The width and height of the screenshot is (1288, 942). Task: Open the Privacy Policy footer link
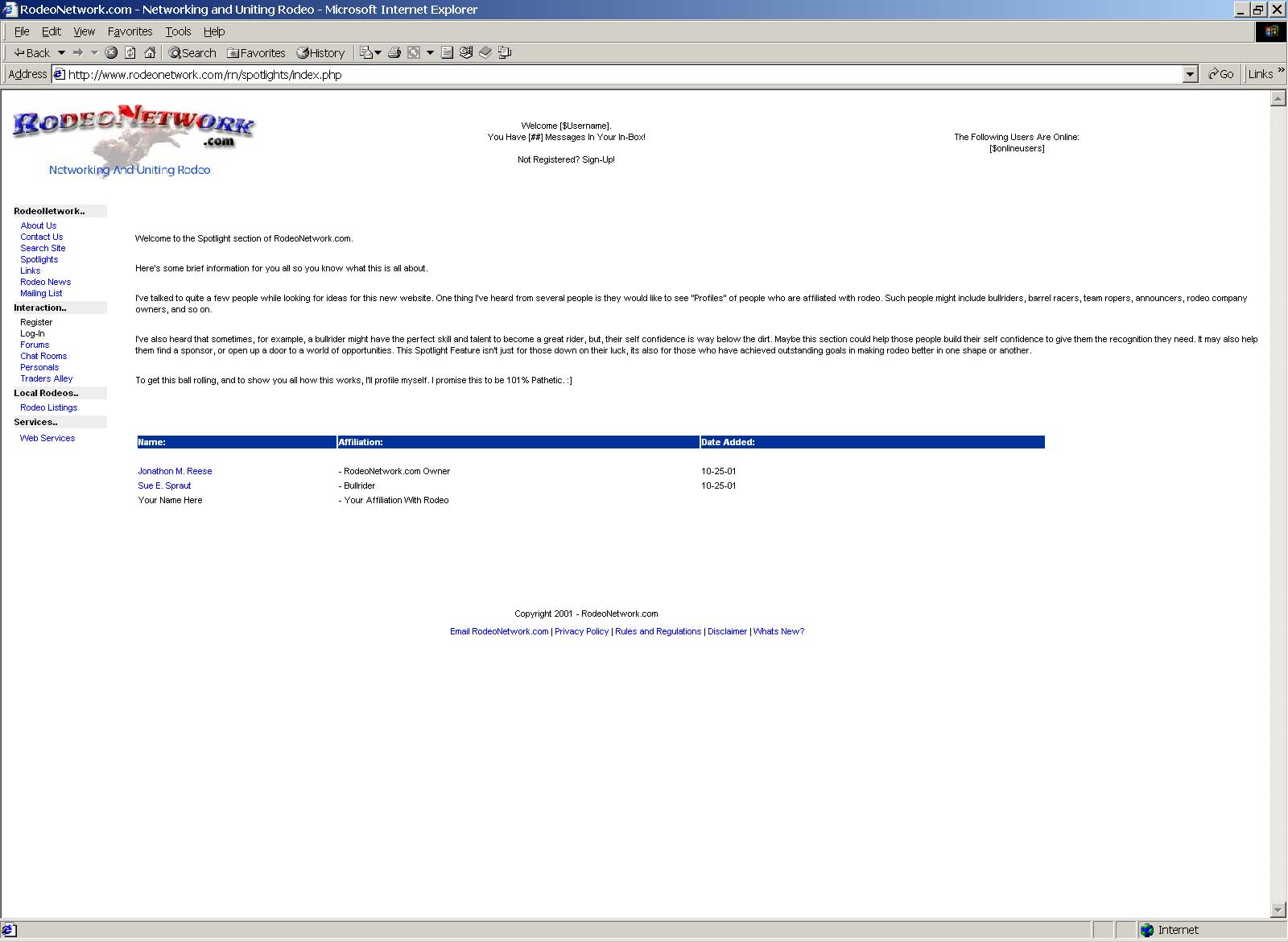click(x=581, y=631)
